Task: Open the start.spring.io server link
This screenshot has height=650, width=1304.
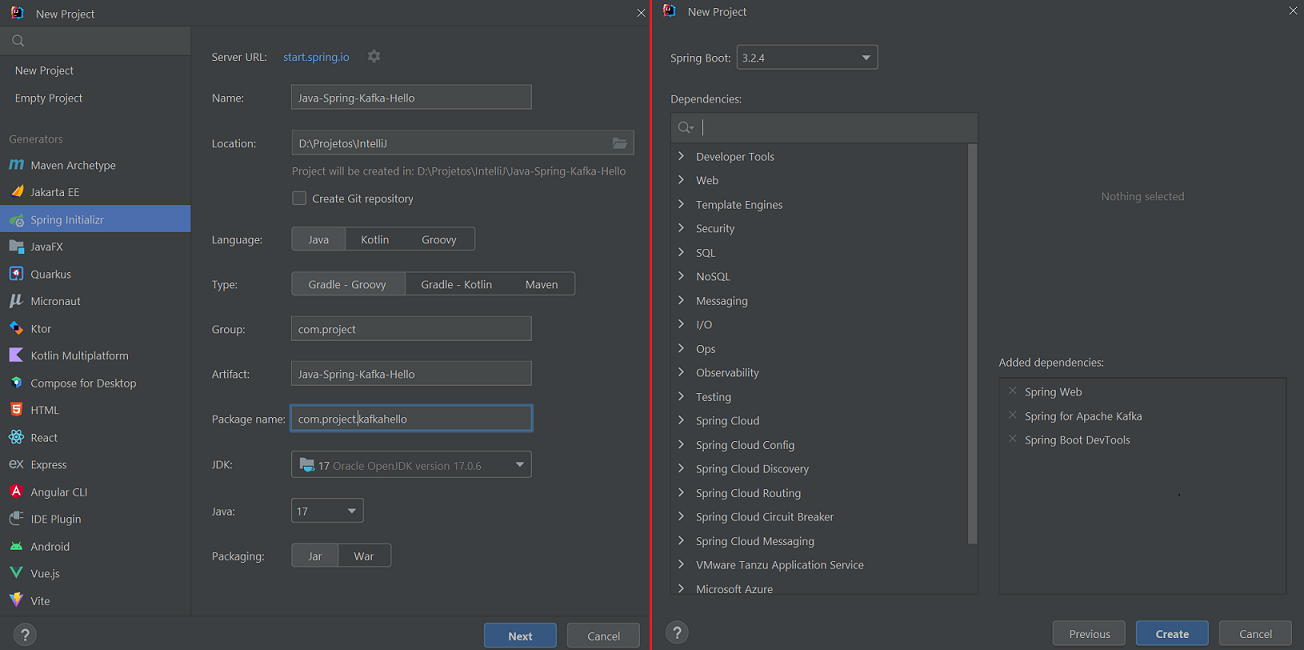Action: click(x=316, y=57)
